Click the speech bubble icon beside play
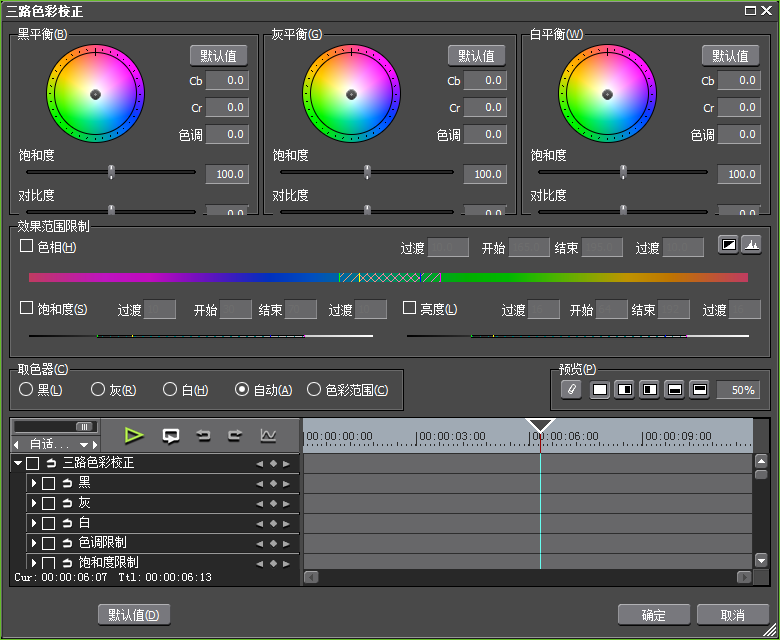Viewport: 780px width, 640px height. [x=171, y=435]
